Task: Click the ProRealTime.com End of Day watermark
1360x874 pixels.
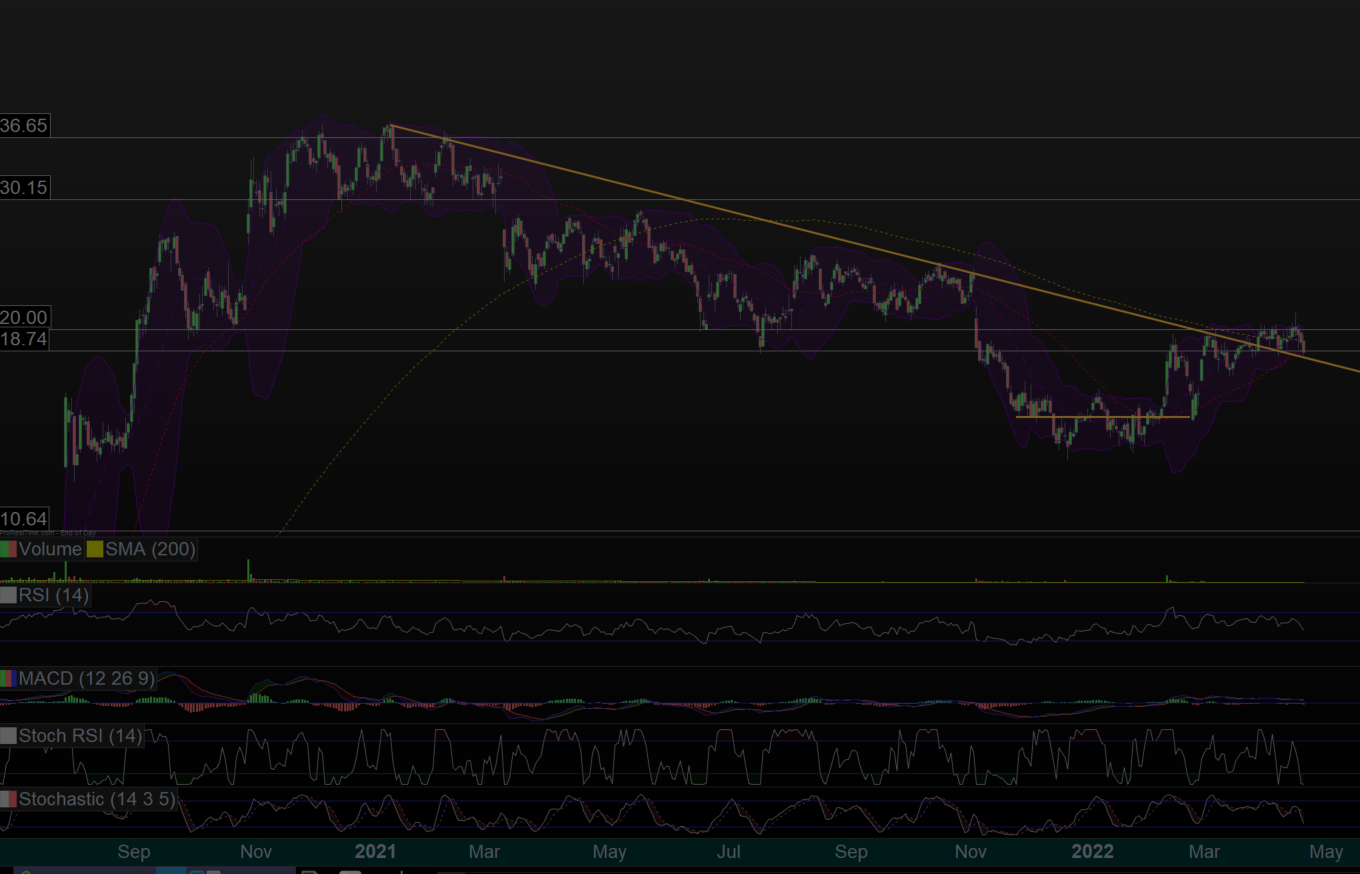Action: (x=48, y=534)
